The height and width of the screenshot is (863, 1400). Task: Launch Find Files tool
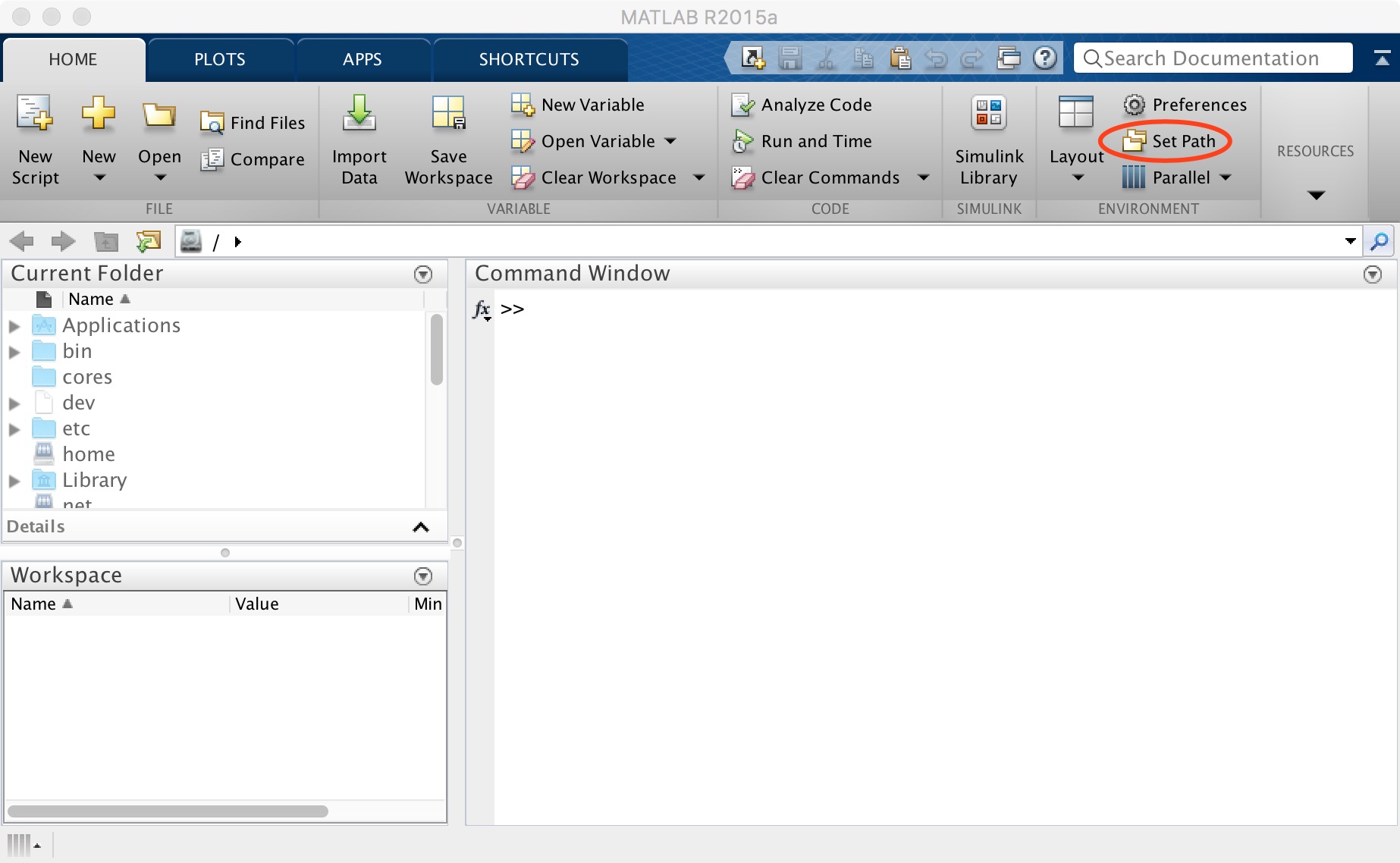(253, 123)
